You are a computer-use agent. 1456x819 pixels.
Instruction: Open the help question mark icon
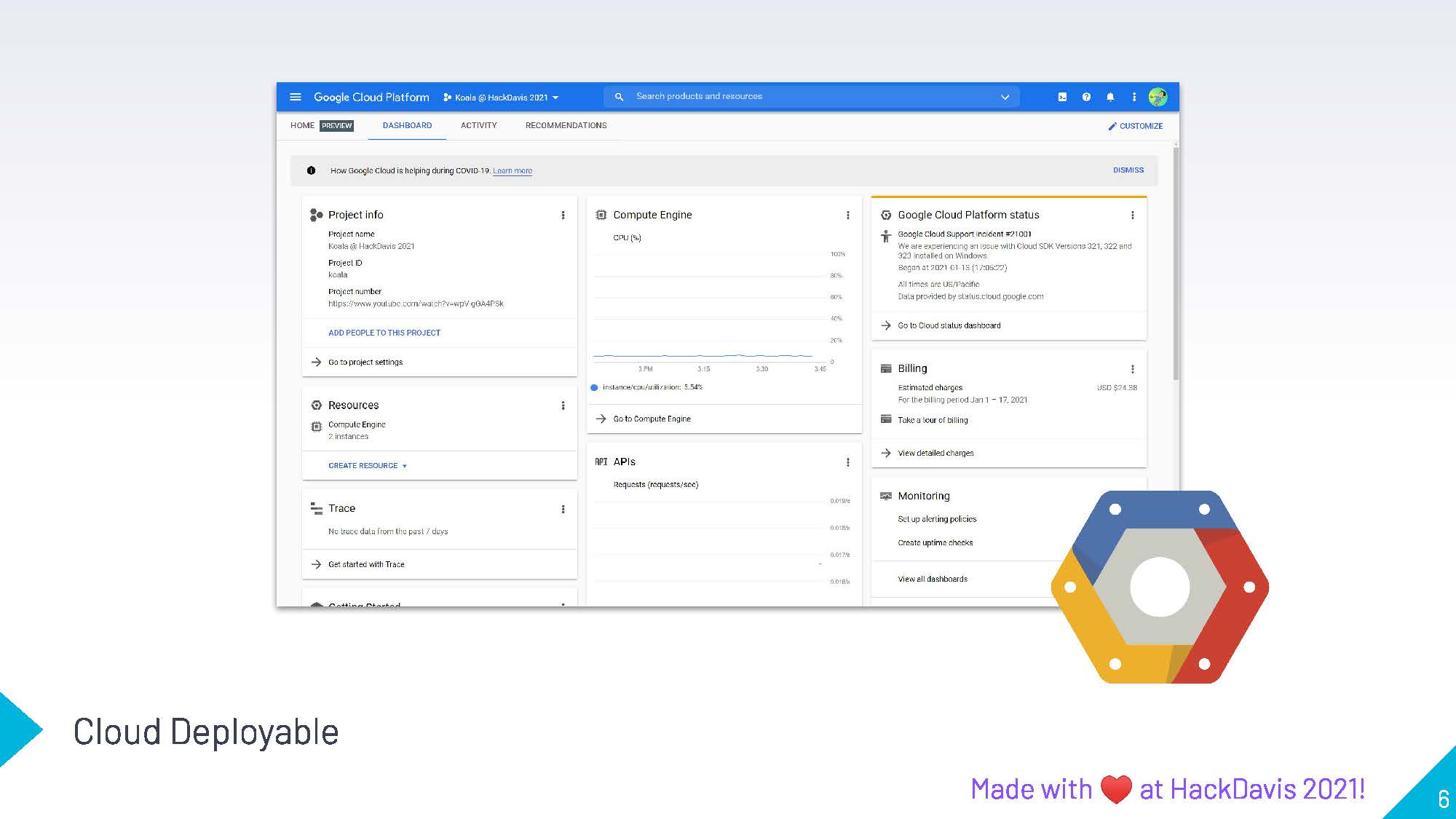point(1086,97)
